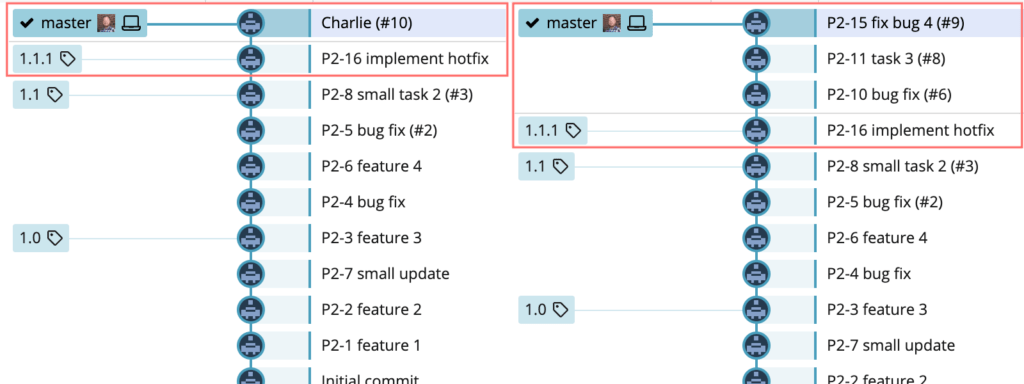Viewport: 1024px width, 384px height.
Task: Select commit P2-10 bug fix (#6)
Action: 889,95
